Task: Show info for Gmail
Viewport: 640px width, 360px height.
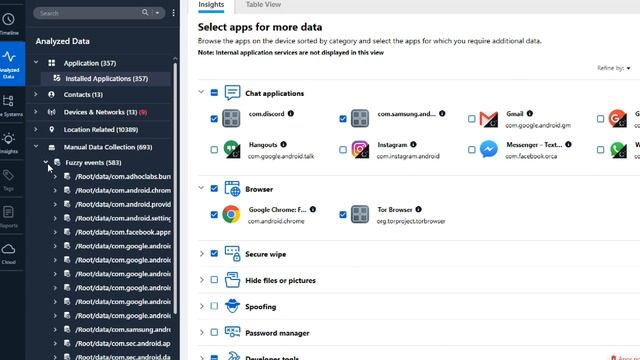Action: tap(529, 113)
